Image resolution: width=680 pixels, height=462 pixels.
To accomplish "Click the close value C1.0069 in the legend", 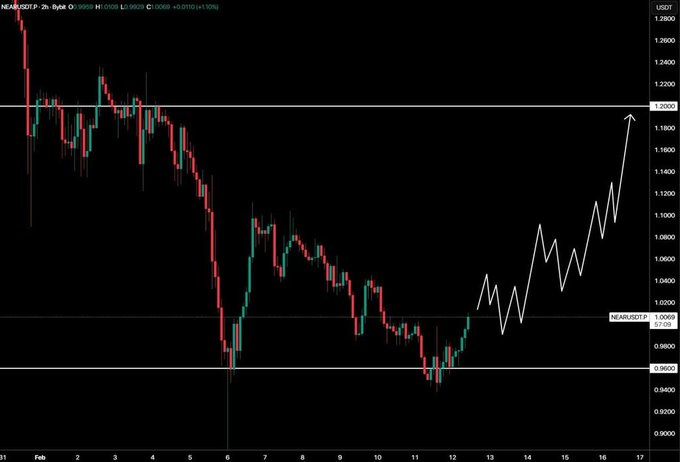I will coord(170,8).
